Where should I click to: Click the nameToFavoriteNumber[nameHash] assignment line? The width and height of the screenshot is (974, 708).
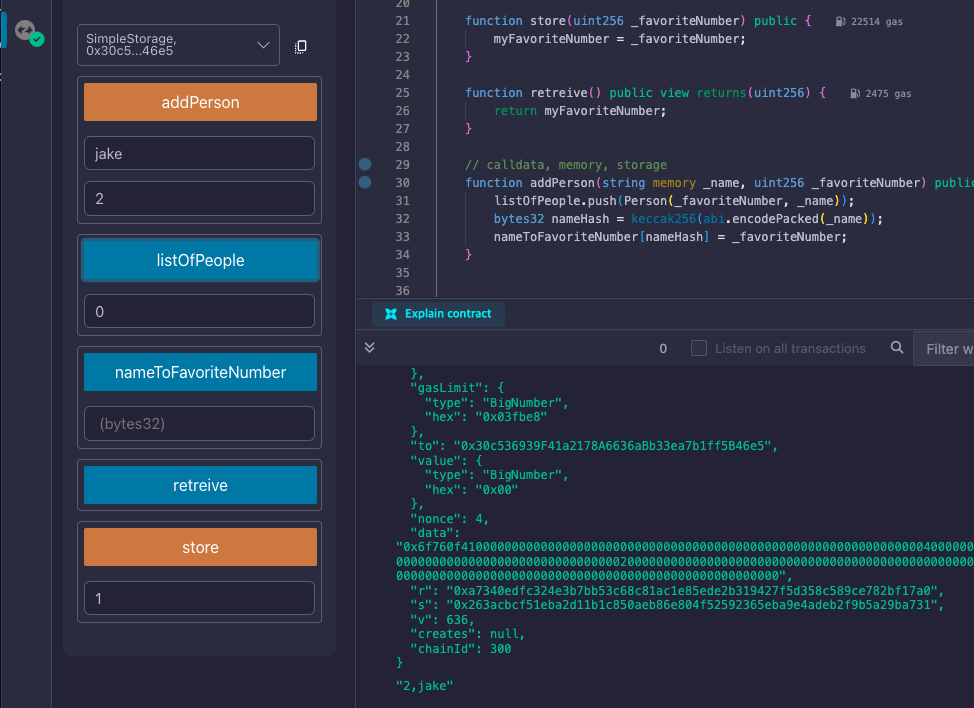click(x=670, y=237)
